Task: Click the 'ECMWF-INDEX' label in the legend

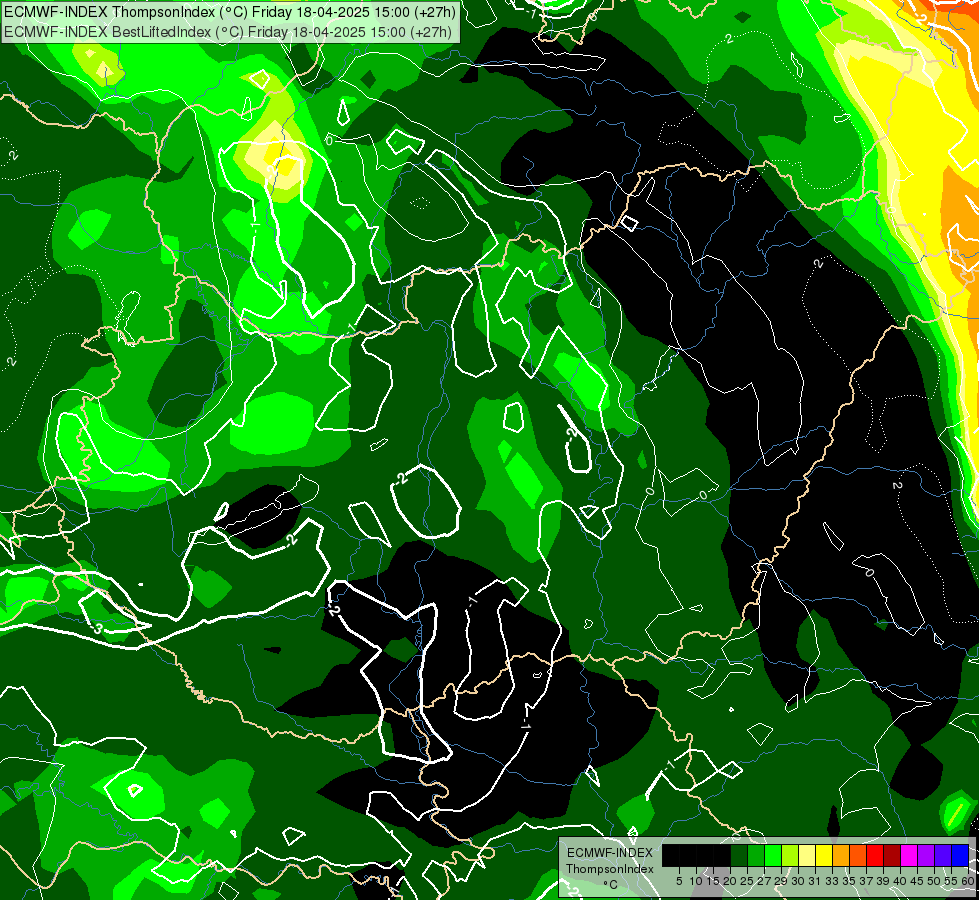Action: (x=610, y=853)
